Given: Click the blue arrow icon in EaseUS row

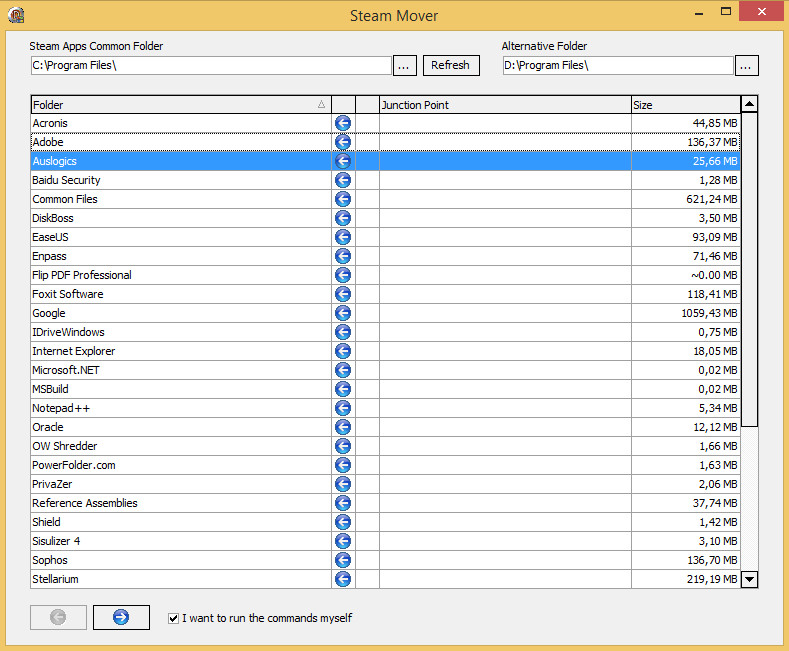Looking at the screenshot, I should point(343,237).
